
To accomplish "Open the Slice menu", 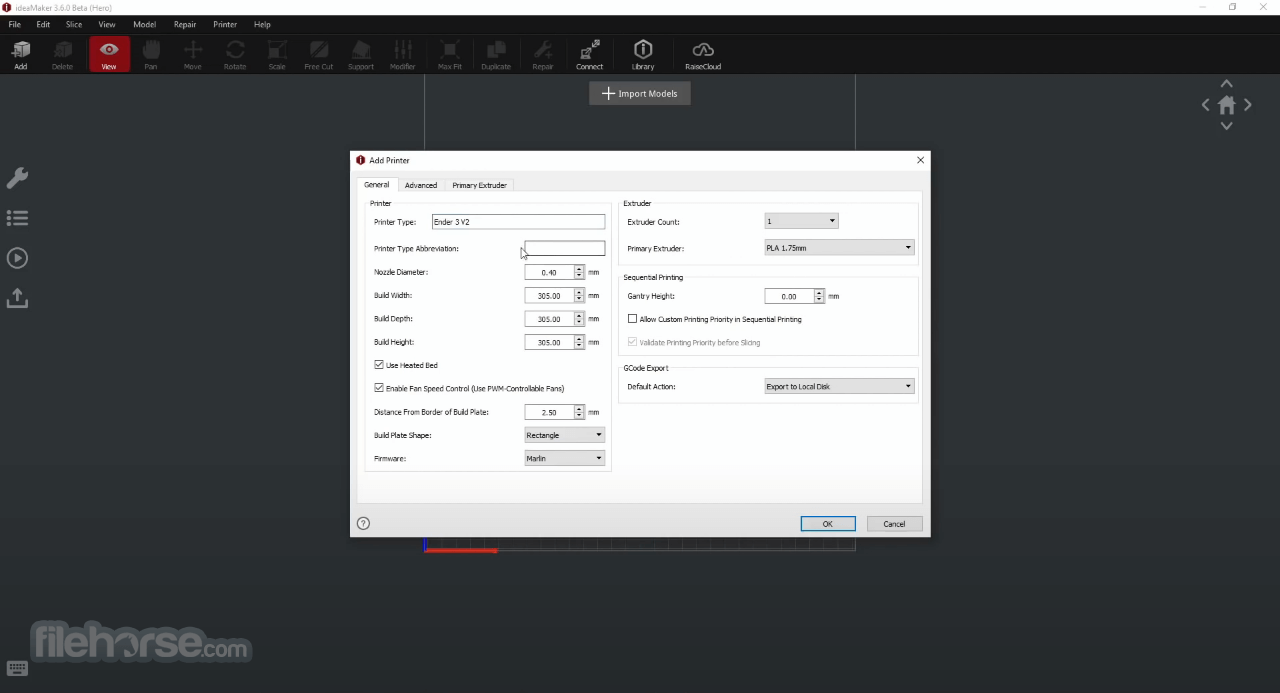I will 74,24.
